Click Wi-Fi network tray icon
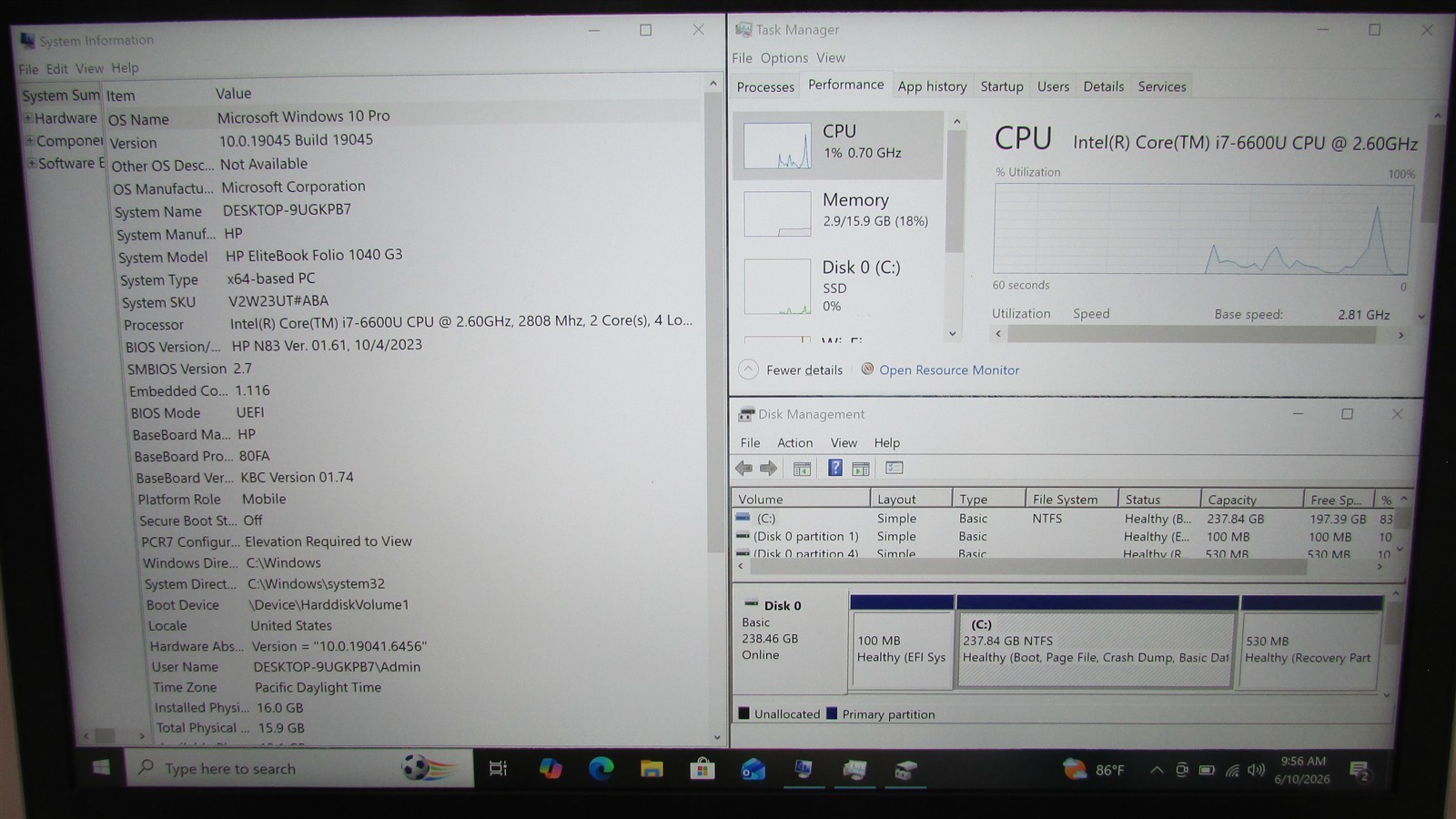Viewport: 1456px width, 819px height. click(1232, 771)
